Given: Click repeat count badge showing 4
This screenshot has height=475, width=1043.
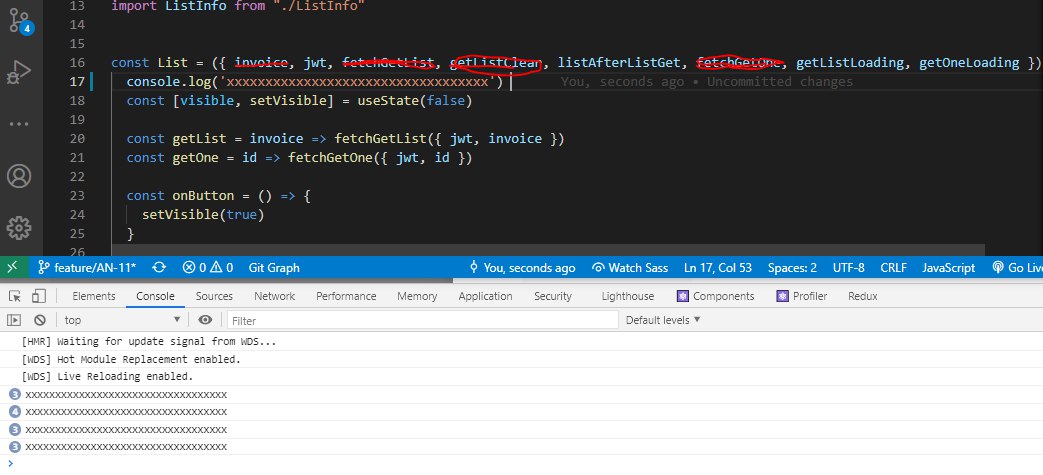Looking at the screenshot, I should [x=15, y=412].
